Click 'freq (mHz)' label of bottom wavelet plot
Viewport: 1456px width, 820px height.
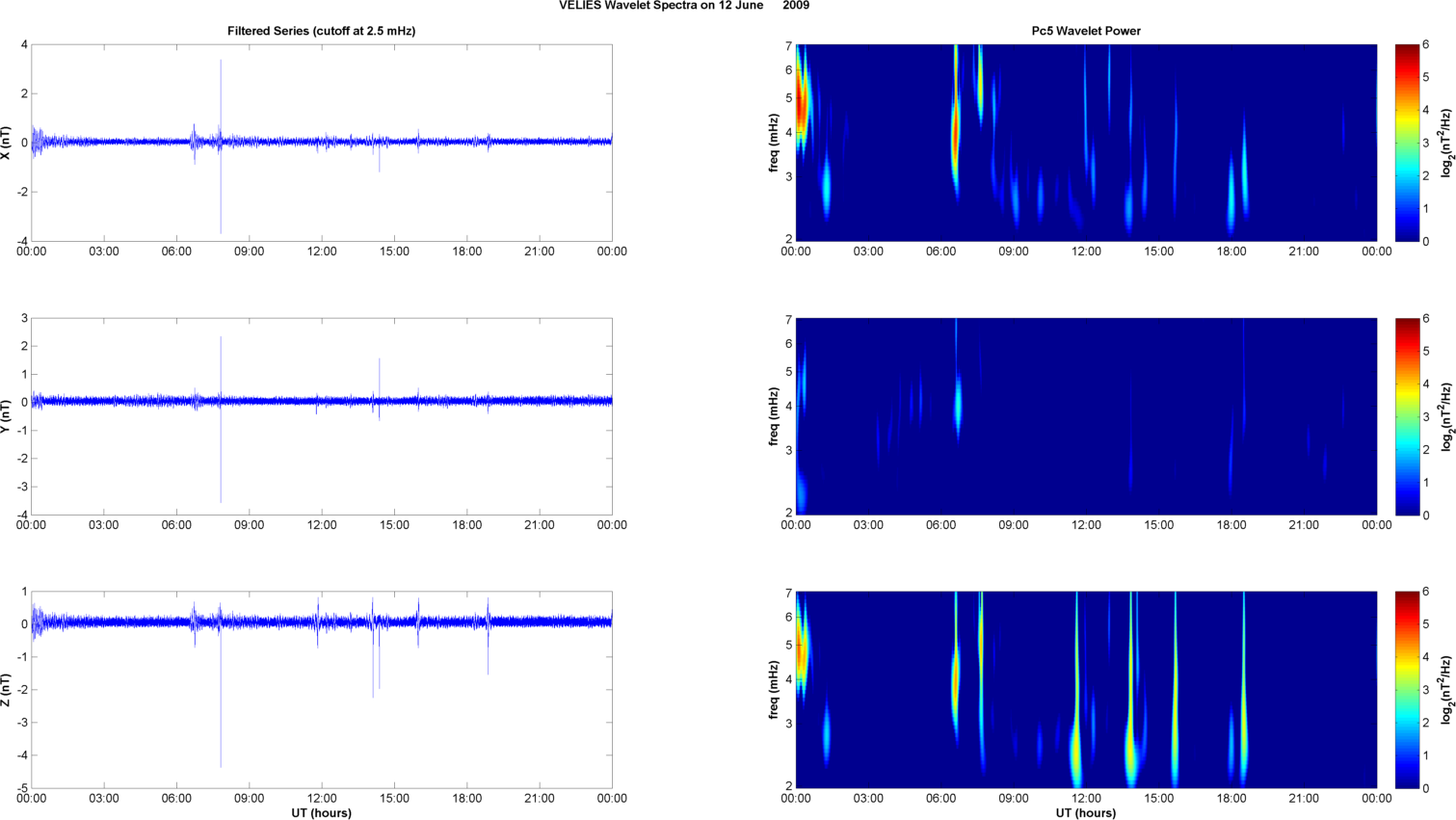(774, 690)
